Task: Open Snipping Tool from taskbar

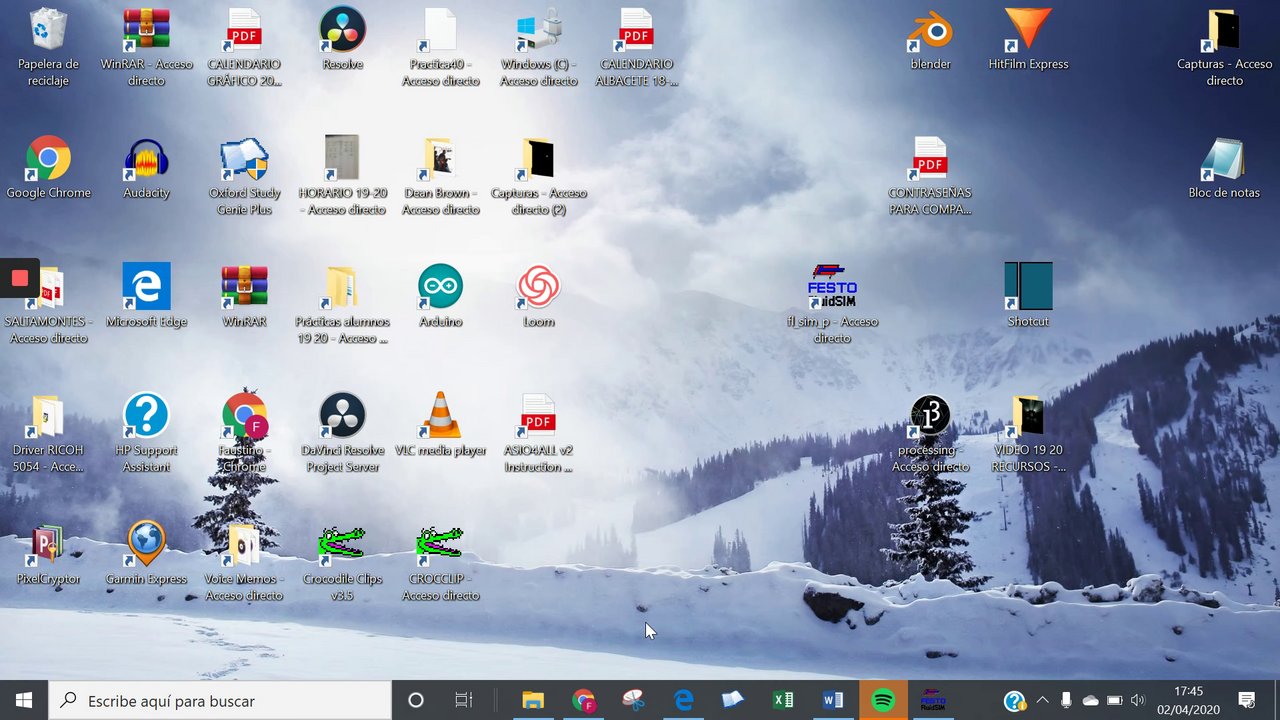Action: click(633, 701)
